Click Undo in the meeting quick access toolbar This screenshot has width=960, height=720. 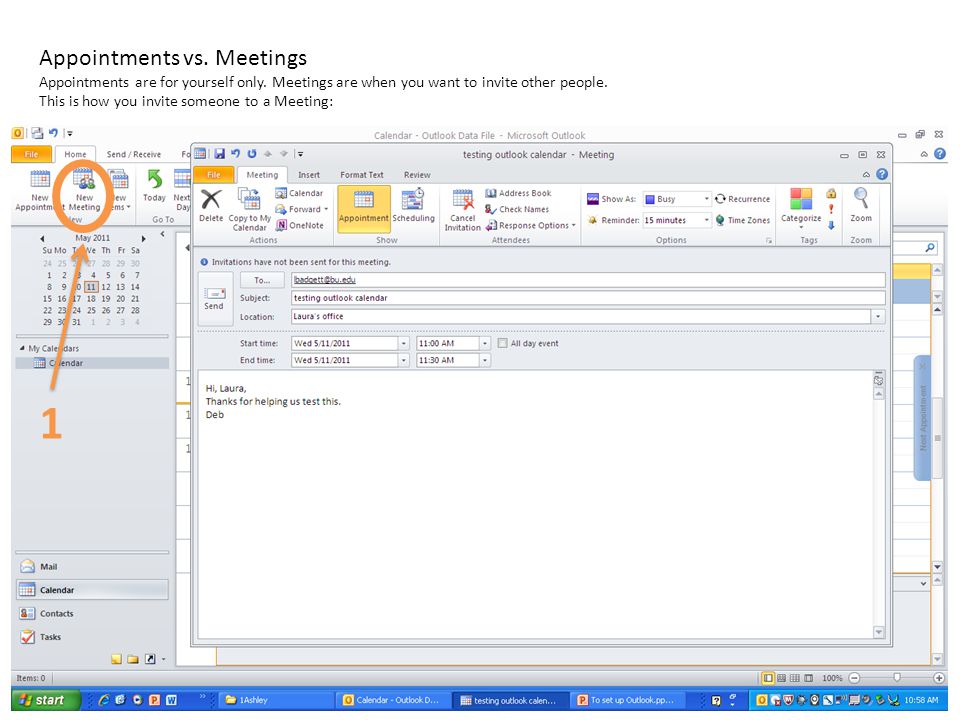(x=235, y=154)
